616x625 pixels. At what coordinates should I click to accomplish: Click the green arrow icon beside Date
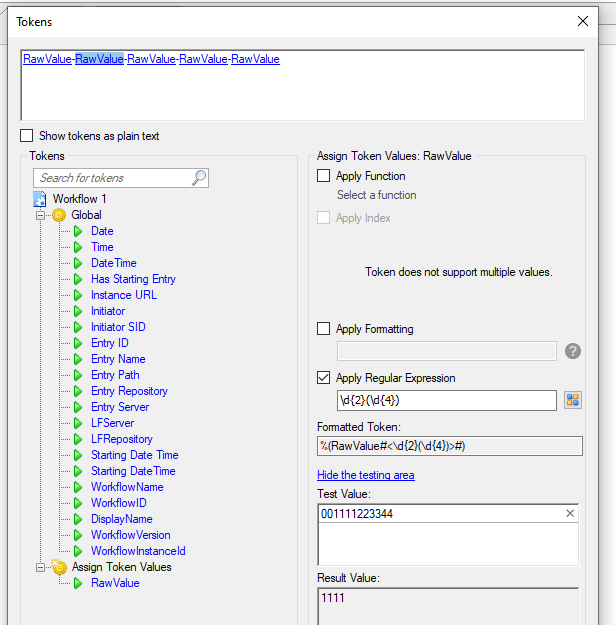pos(78,231)
